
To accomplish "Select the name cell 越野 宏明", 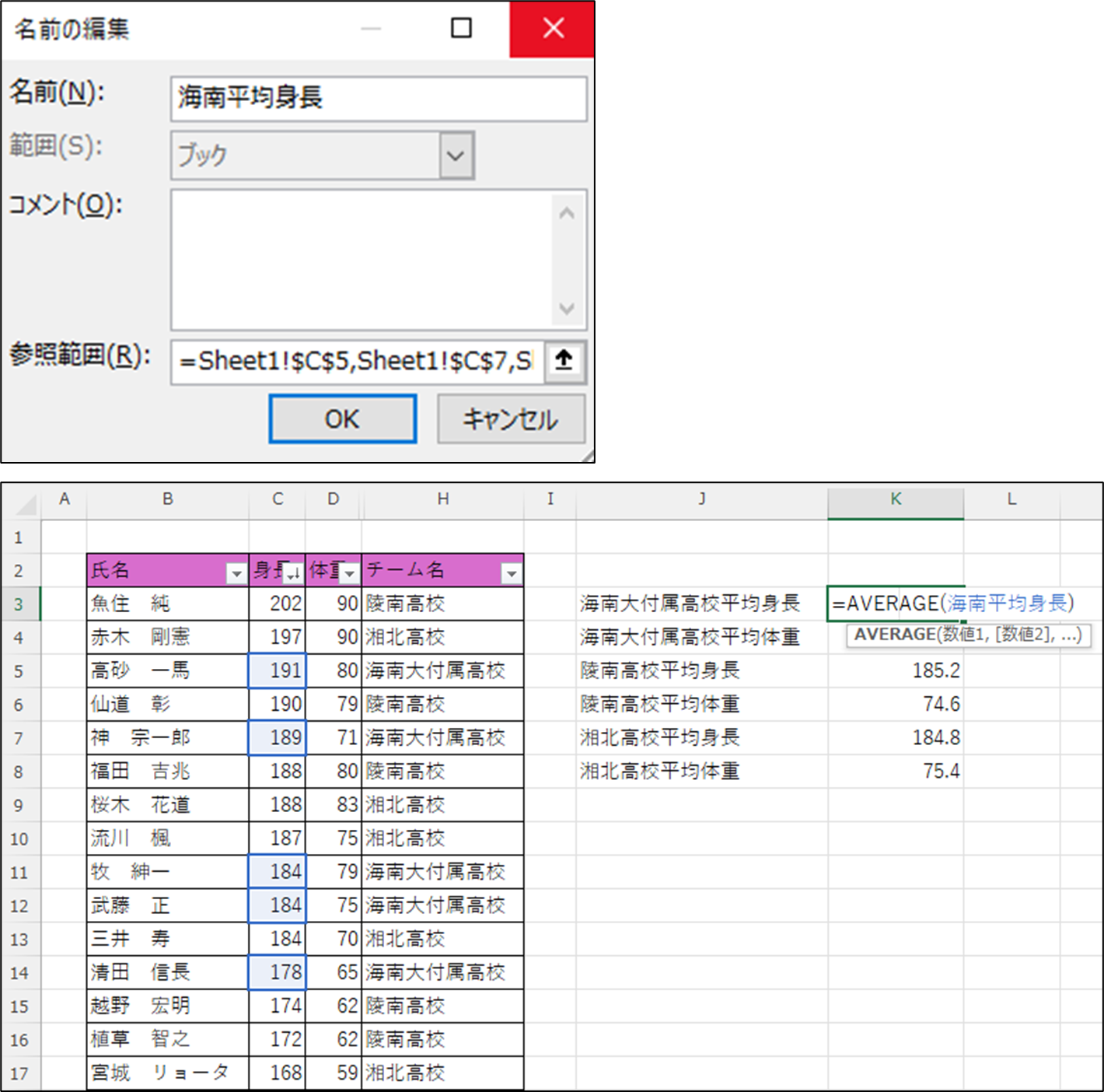I will click(168, 1006).
